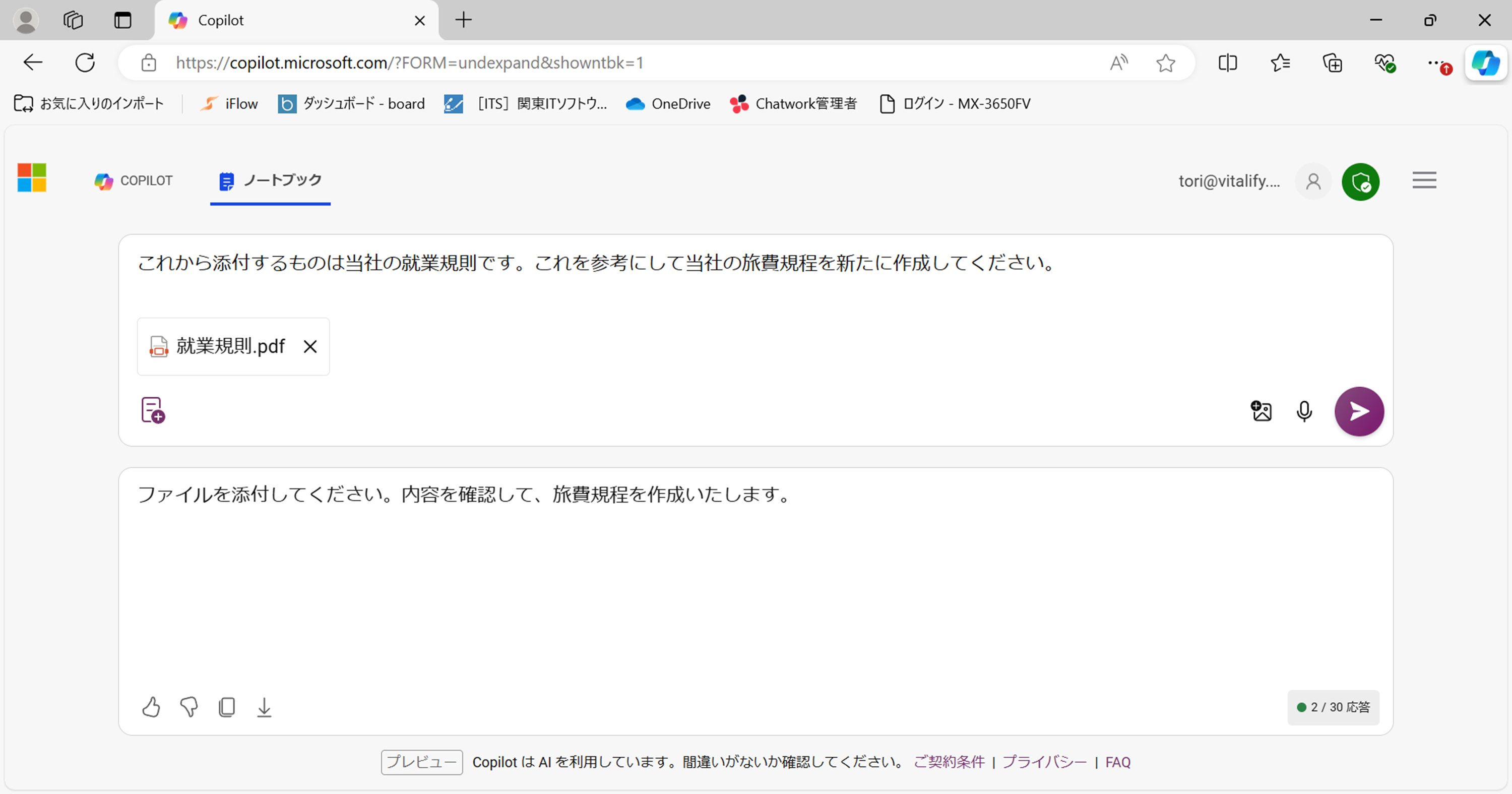Viewport: 1512px width, 794px height.
Task: Open the プライバシー link
Action: coord(1044,762)
